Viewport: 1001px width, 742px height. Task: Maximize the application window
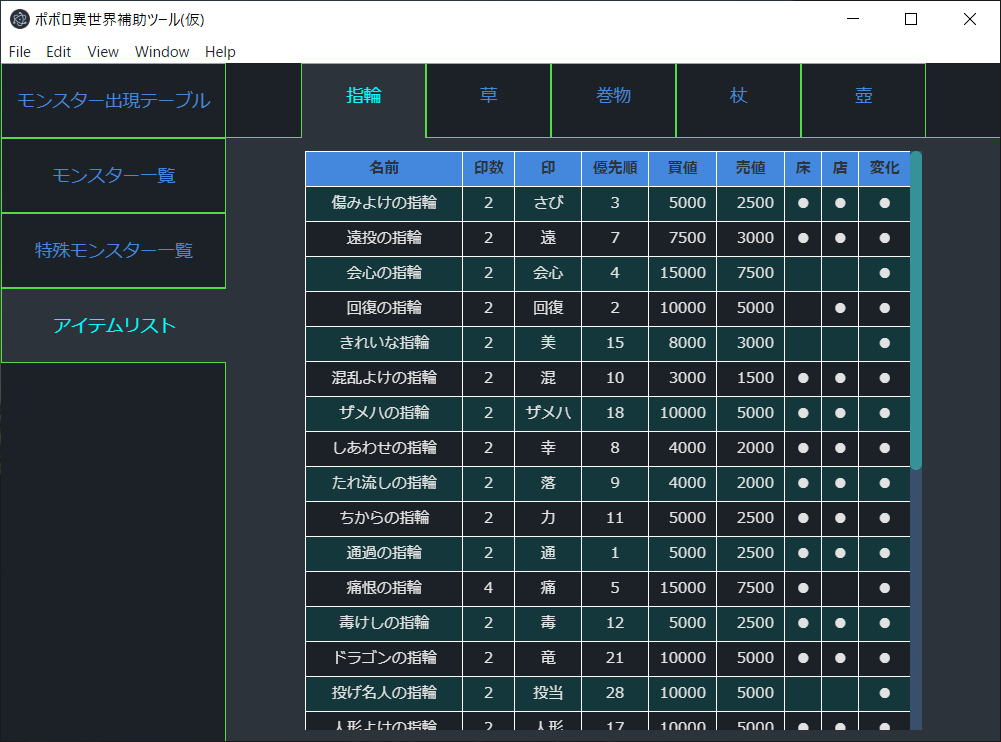[x=911, y=19]
